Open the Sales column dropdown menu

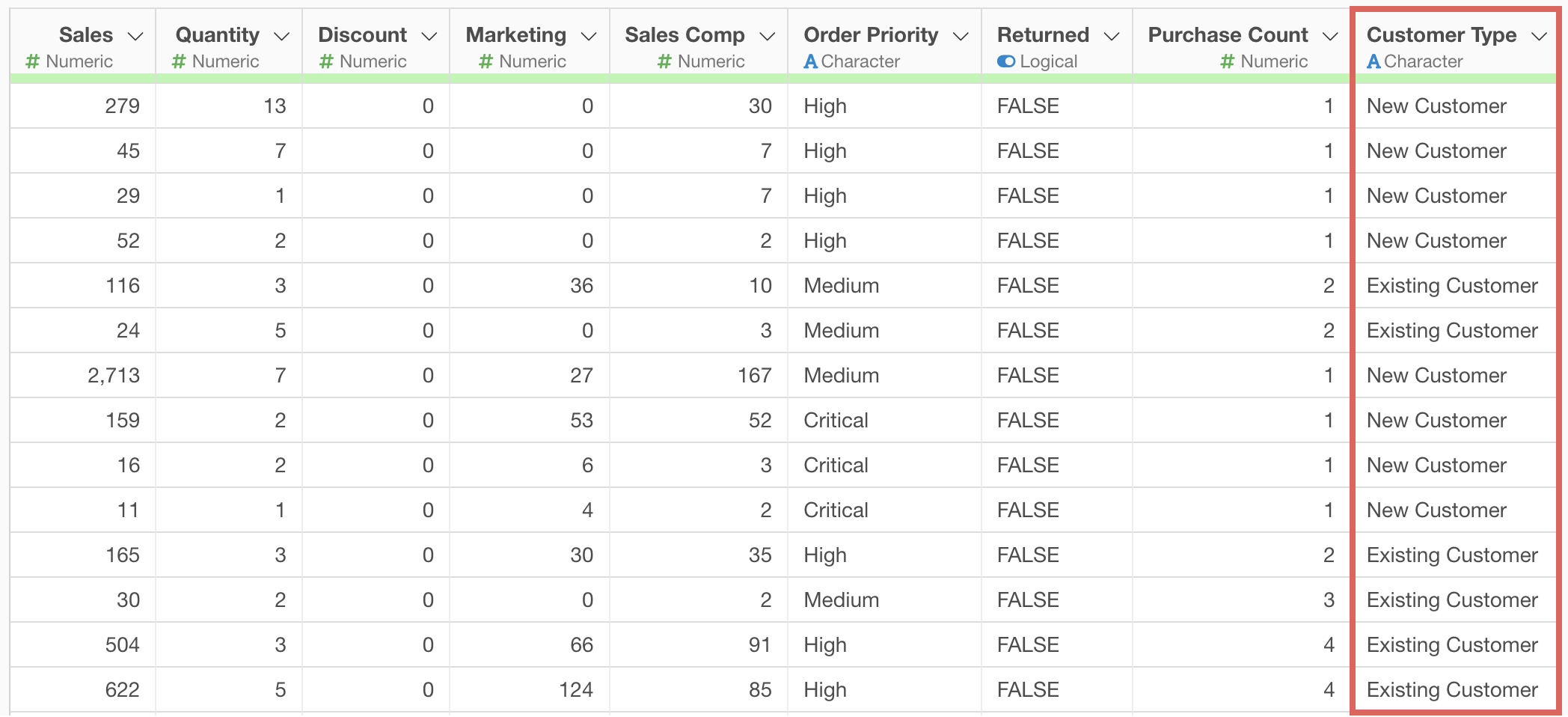coord(135,36)
